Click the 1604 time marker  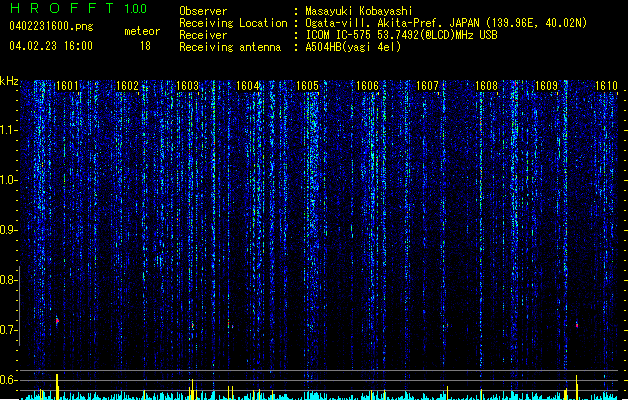(x=248, y=86)
